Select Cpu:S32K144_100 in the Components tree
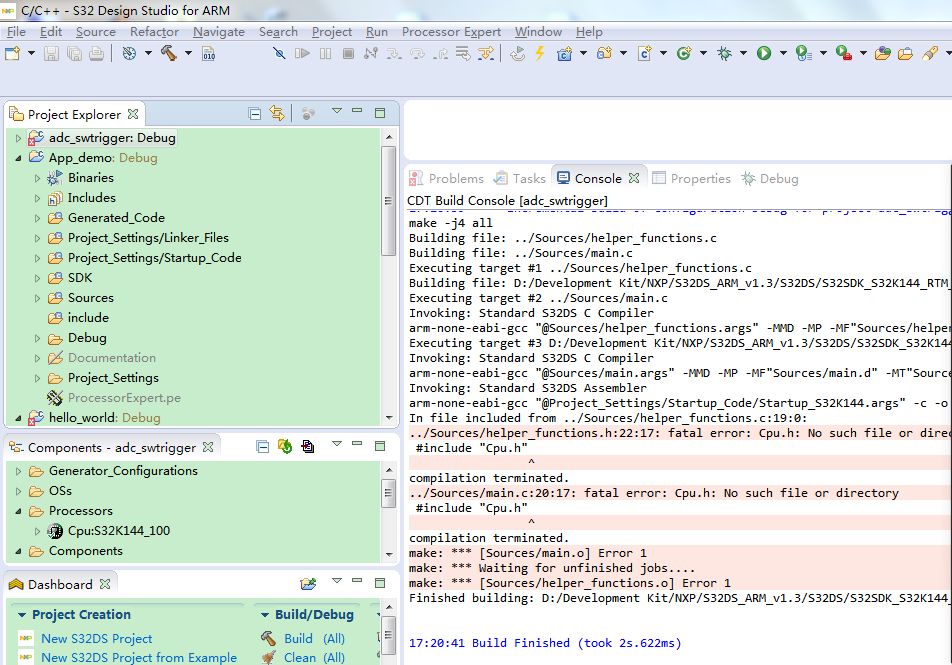This screenshot has width=952, height=665. (119, 531)
